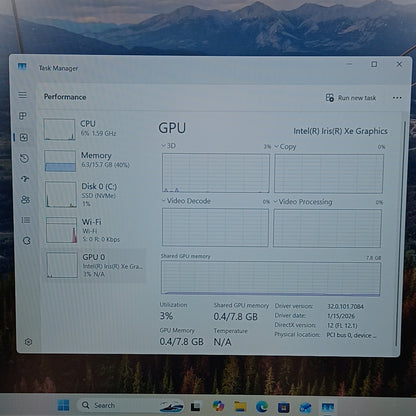Image resolution: width=416 pixels, height=416 pixels.
Task: Select Memory in the performance list
Action: coord(94,161)
